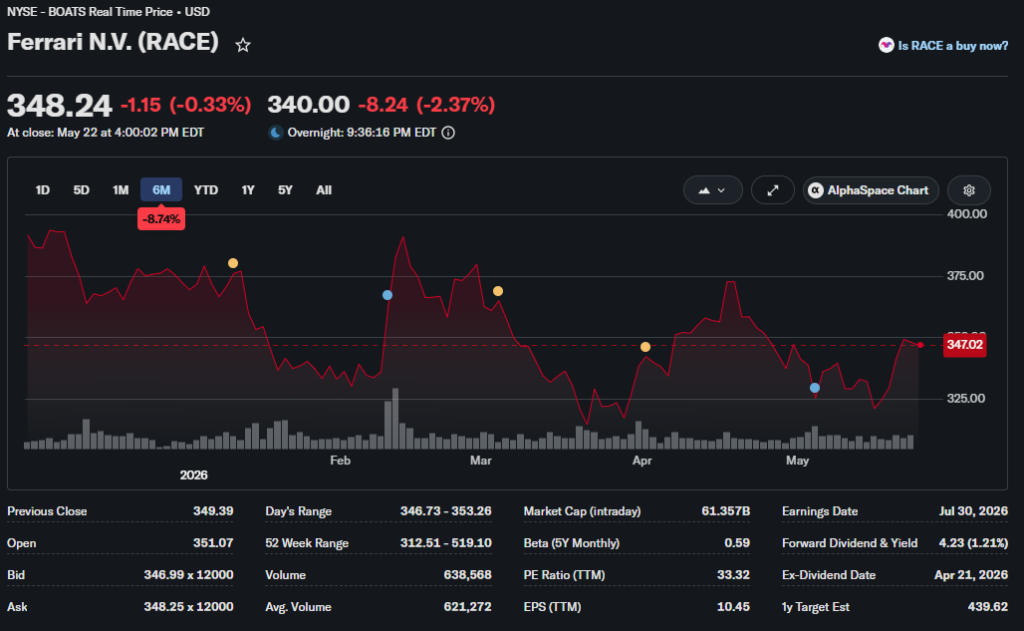1024x631 pixels.
Task: Click the Bid value 346.99 x 12000
Action: [x=189, y=575]
